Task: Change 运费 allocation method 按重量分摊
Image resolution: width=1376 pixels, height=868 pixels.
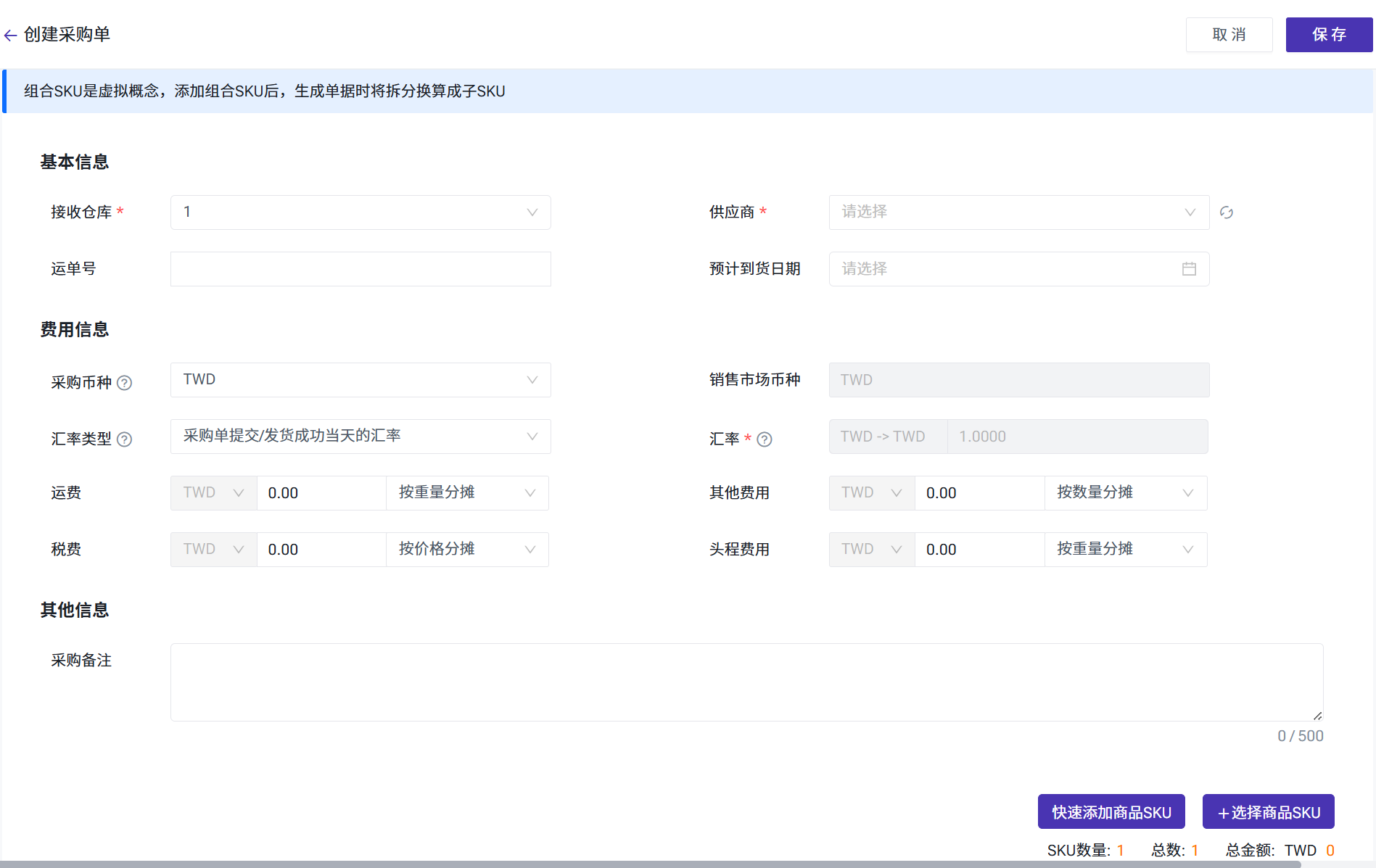Action: pyautogui.click(x=466, y=493)
